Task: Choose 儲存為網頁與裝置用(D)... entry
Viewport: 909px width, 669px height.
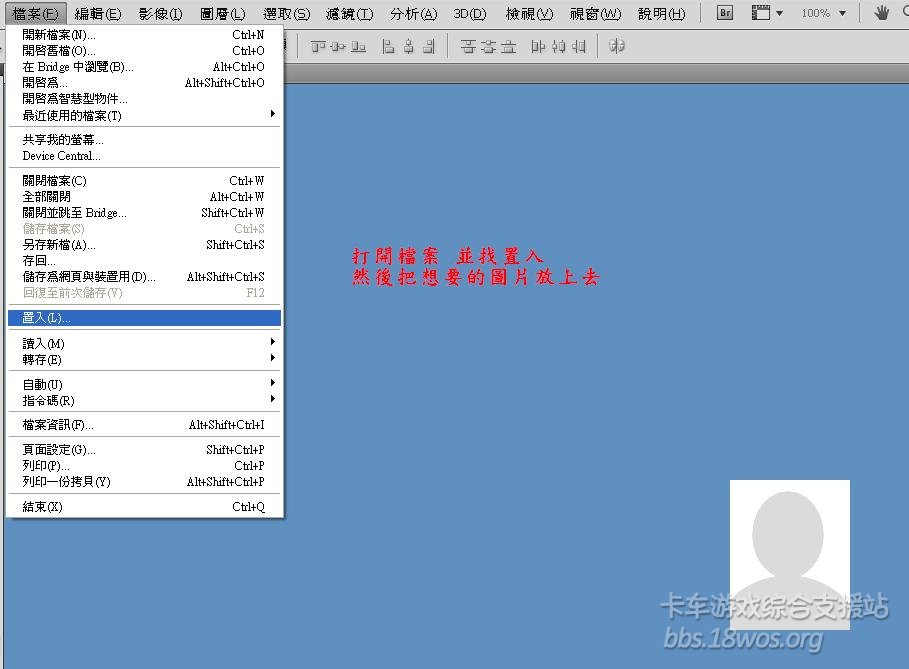Action: (144, 277)
